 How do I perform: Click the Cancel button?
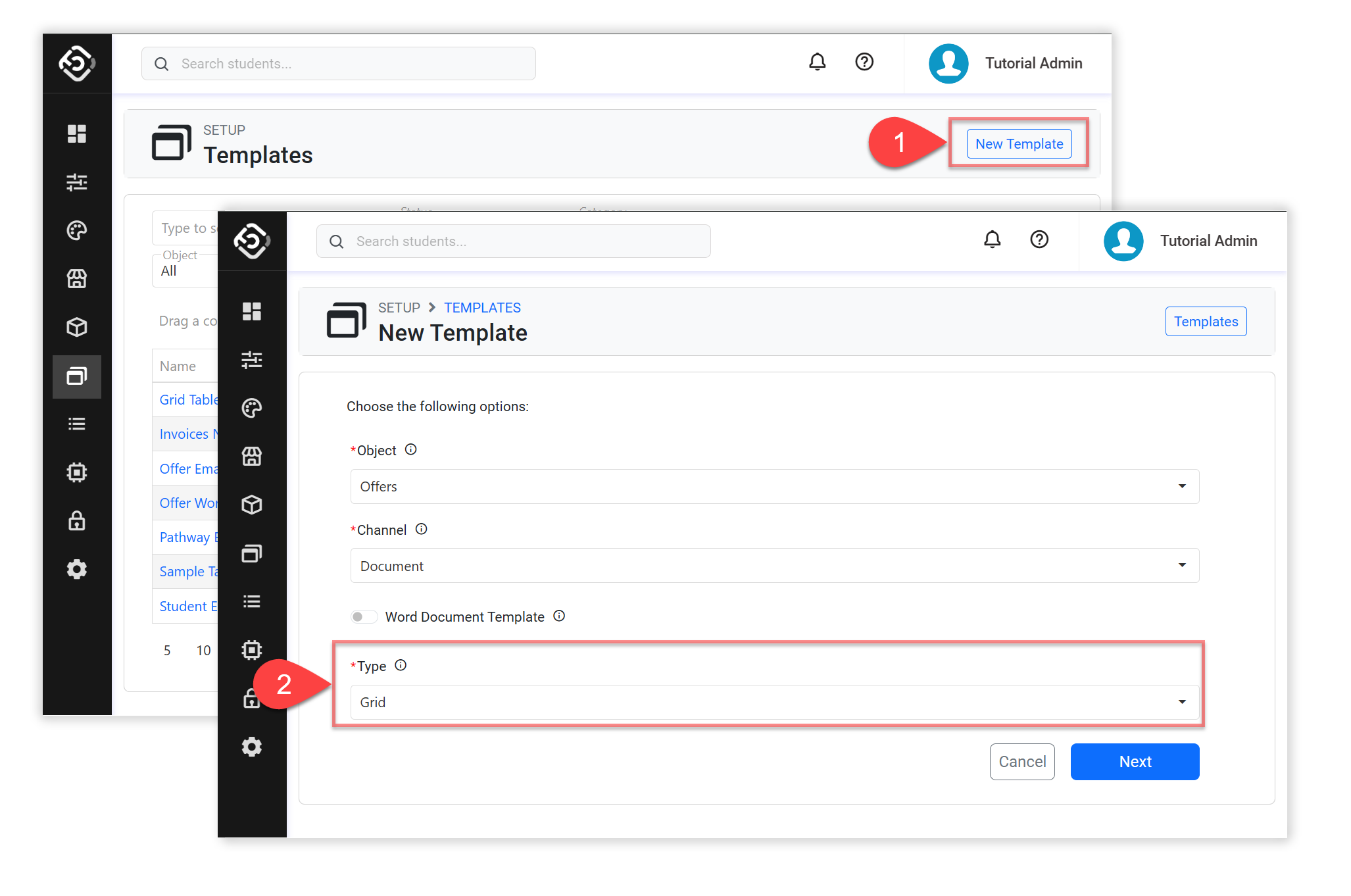tap(1021, 762)
